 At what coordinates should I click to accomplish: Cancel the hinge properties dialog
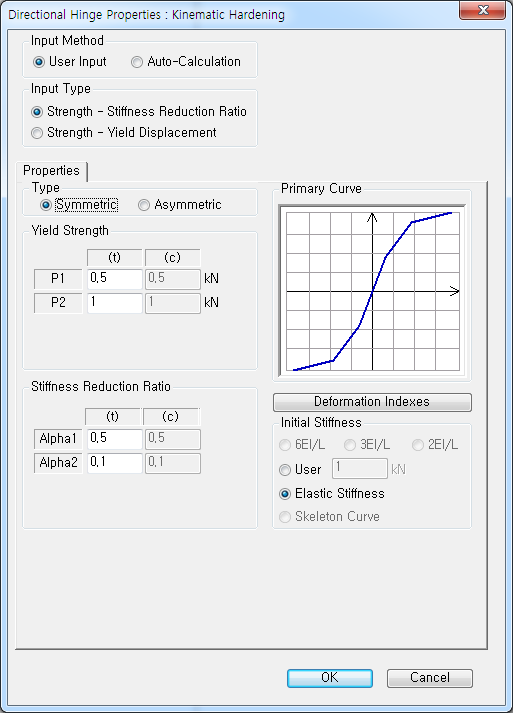pyautogui.click(x=430, y=678)
